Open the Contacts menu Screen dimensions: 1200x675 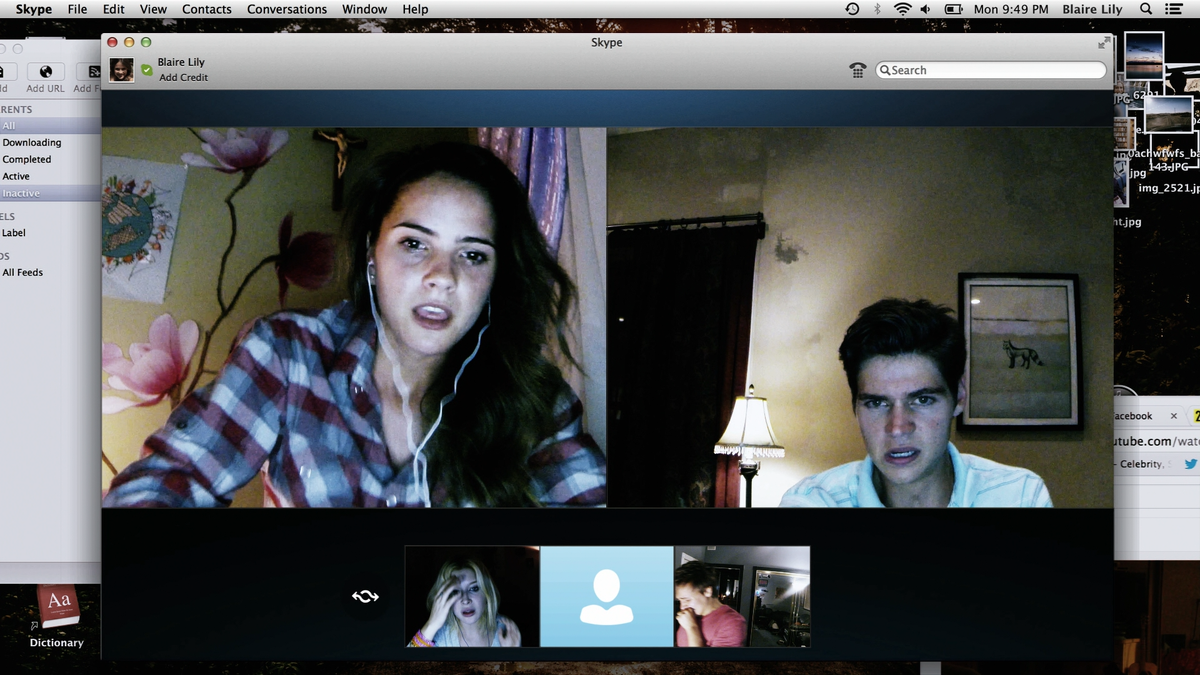[x=207, y=9]
